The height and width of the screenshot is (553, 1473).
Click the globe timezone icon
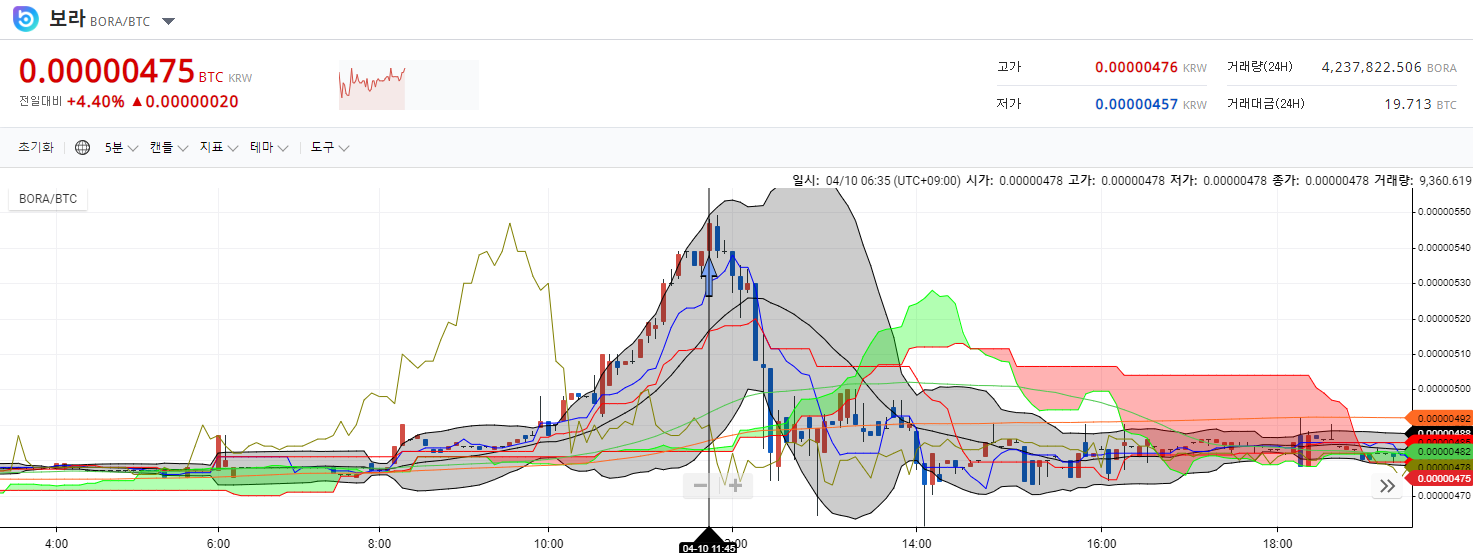(x=82, y=148)
